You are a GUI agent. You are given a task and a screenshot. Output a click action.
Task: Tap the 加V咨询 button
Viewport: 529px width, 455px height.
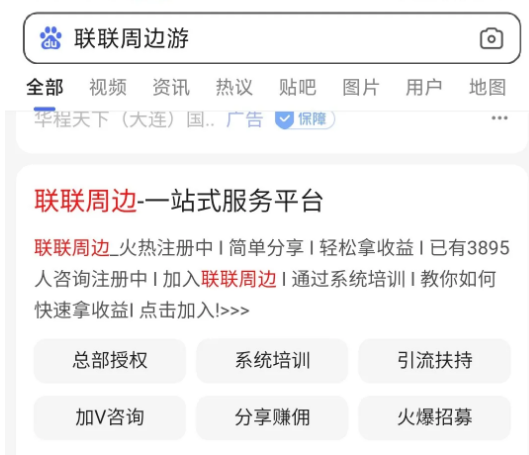coord(110,418)
